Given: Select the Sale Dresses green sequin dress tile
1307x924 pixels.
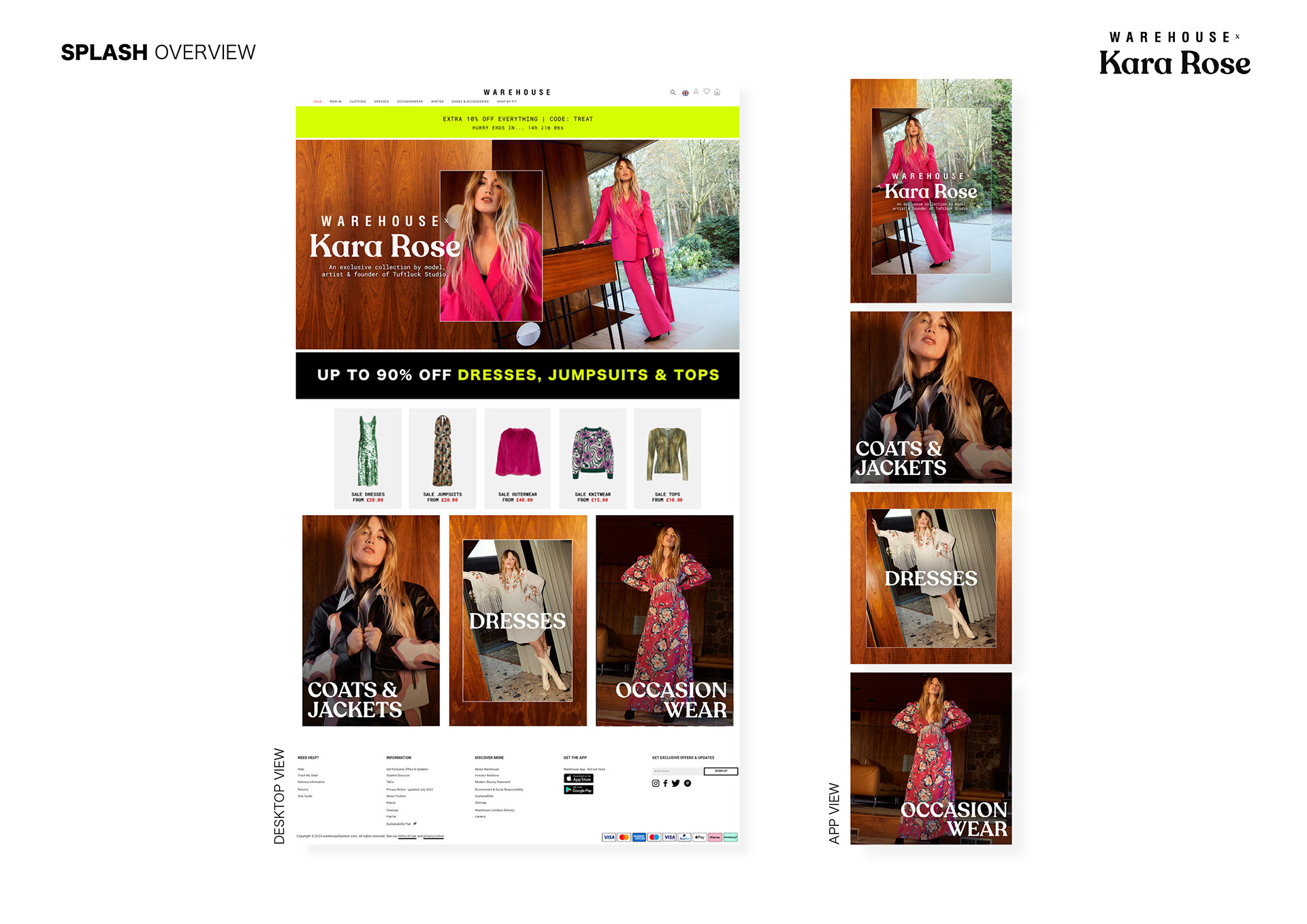Looking at the screenshot, I should (368, 458).
